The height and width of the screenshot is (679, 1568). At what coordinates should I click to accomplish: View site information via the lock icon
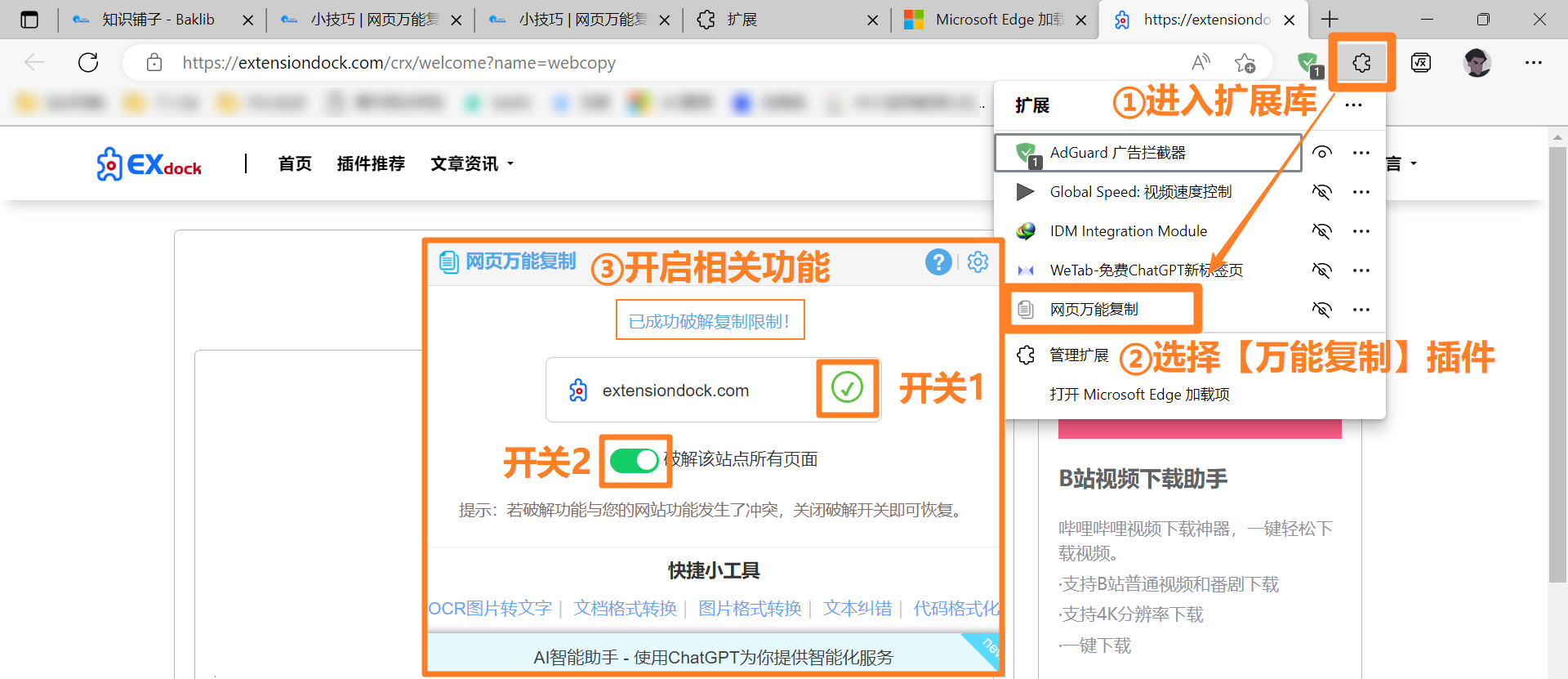pyautogui.click(x=154, y=62)
